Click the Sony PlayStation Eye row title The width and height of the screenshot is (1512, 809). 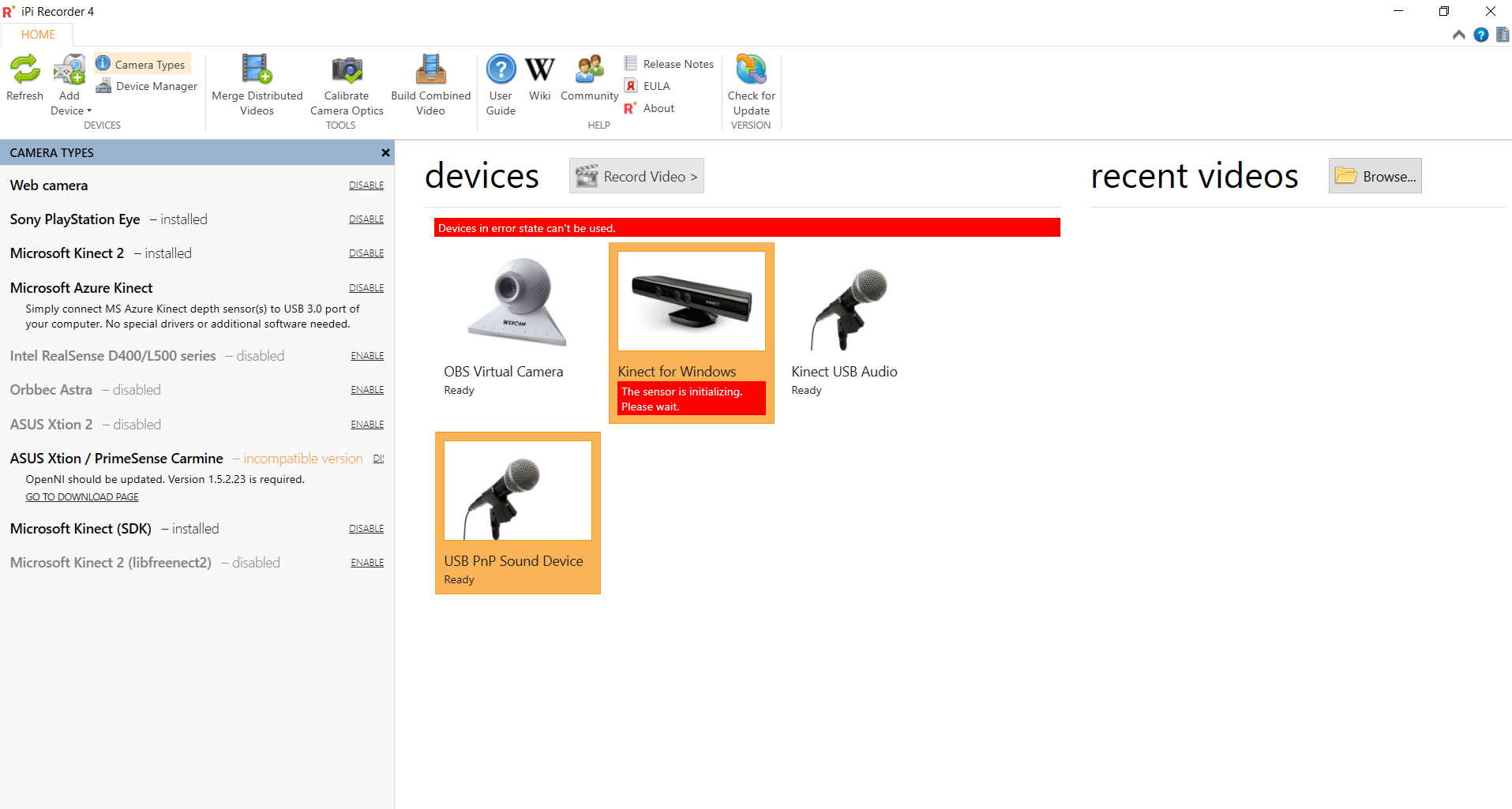click(x=75, y=219)
